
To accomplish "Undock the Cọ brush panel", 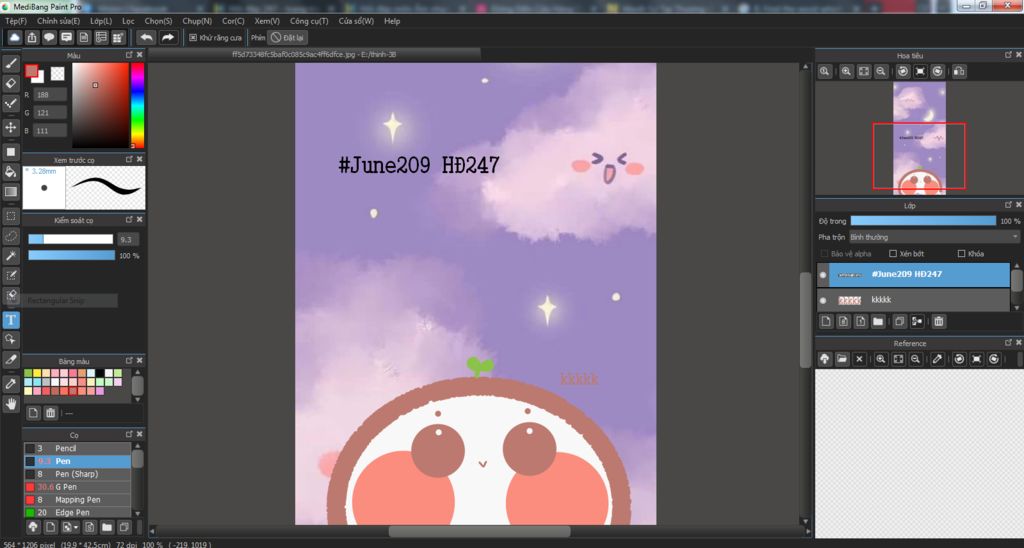I will pos(129,434).
